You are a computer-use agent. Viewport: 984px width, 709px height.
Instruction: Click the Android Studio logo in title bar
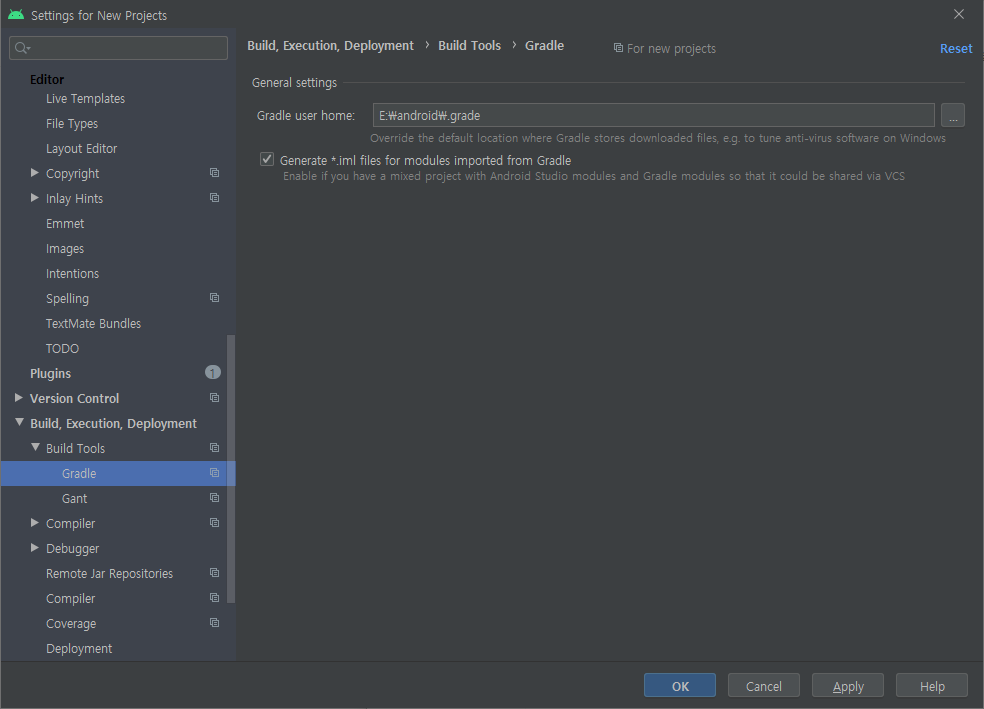pyautogui.click(x=16, y=14)
